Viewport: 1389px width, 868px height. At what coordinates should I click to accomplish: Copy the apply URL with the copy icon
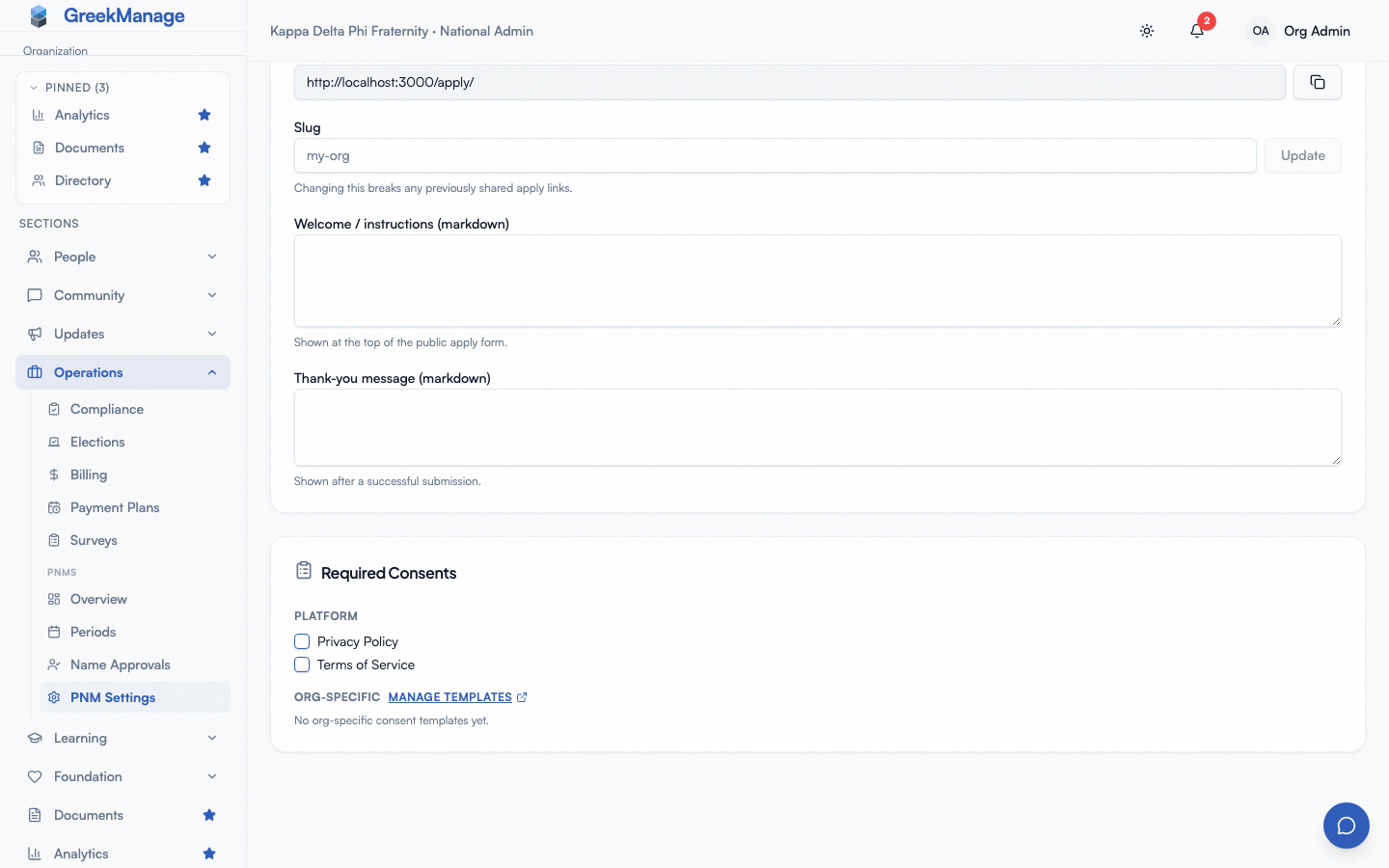[x=1318, y=82]
